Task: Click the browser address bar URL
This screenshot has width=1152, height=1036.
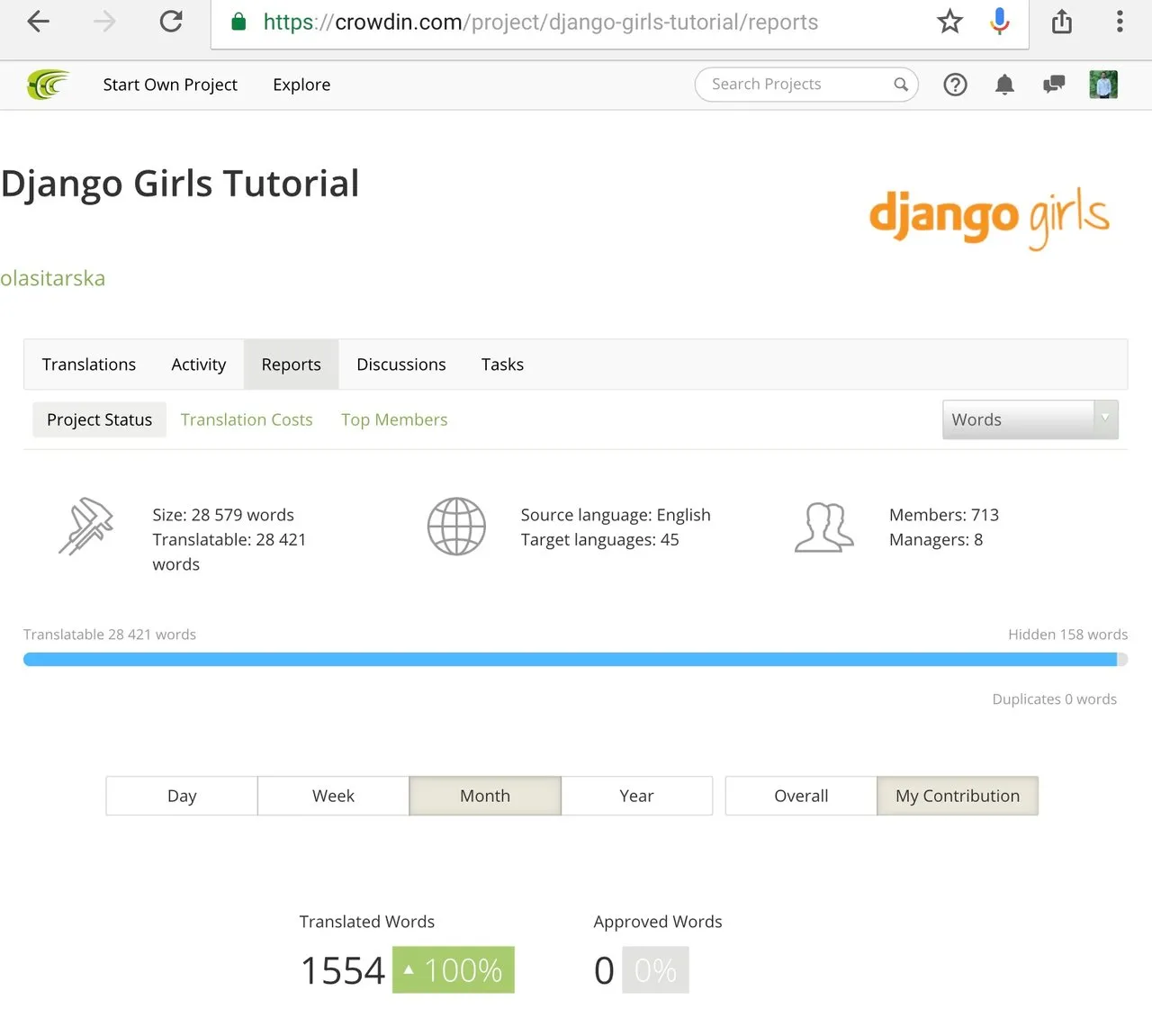Action: tap(540, 22)
